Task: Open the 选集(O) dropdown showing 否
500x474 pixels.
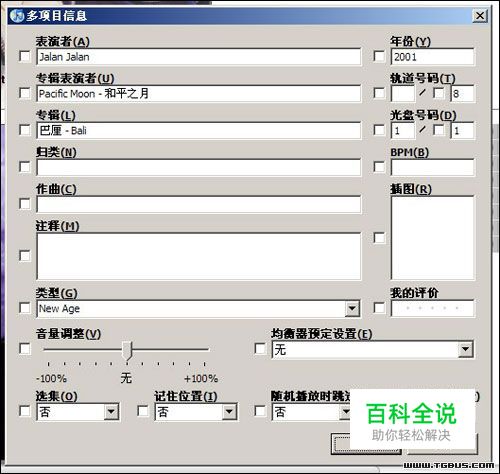Action: coord(111,412)
